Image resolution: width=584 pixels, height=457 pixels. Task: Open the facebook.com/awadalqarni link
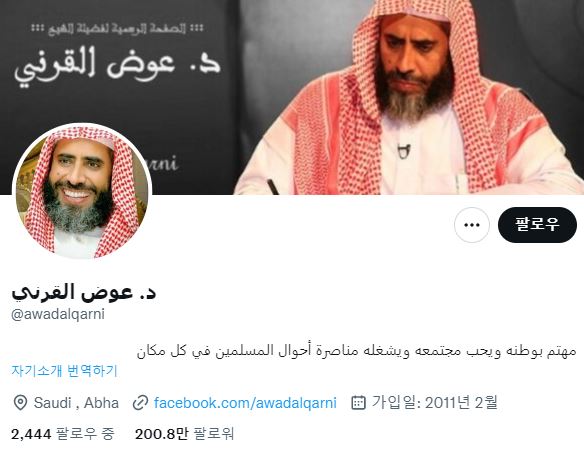coord(245,403)
